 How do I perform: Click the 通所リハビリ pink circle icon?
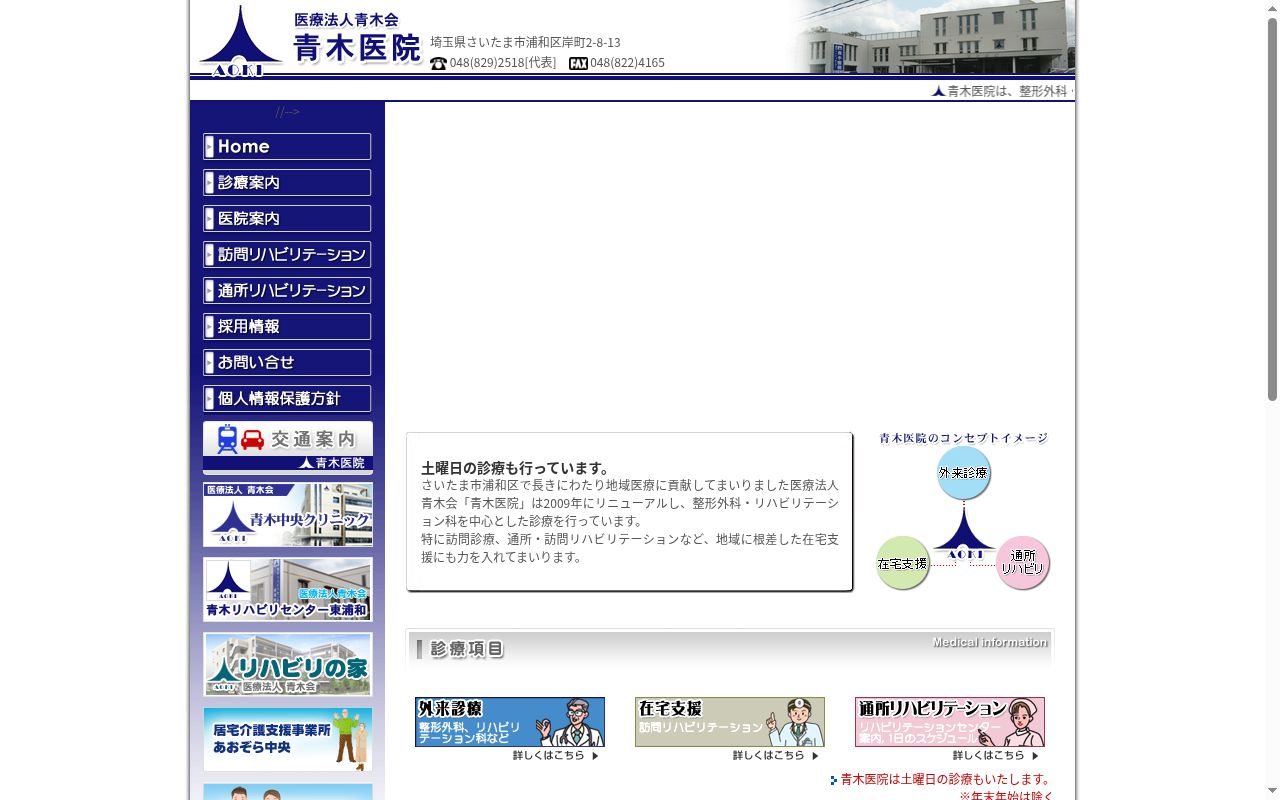coord(1023,563)
